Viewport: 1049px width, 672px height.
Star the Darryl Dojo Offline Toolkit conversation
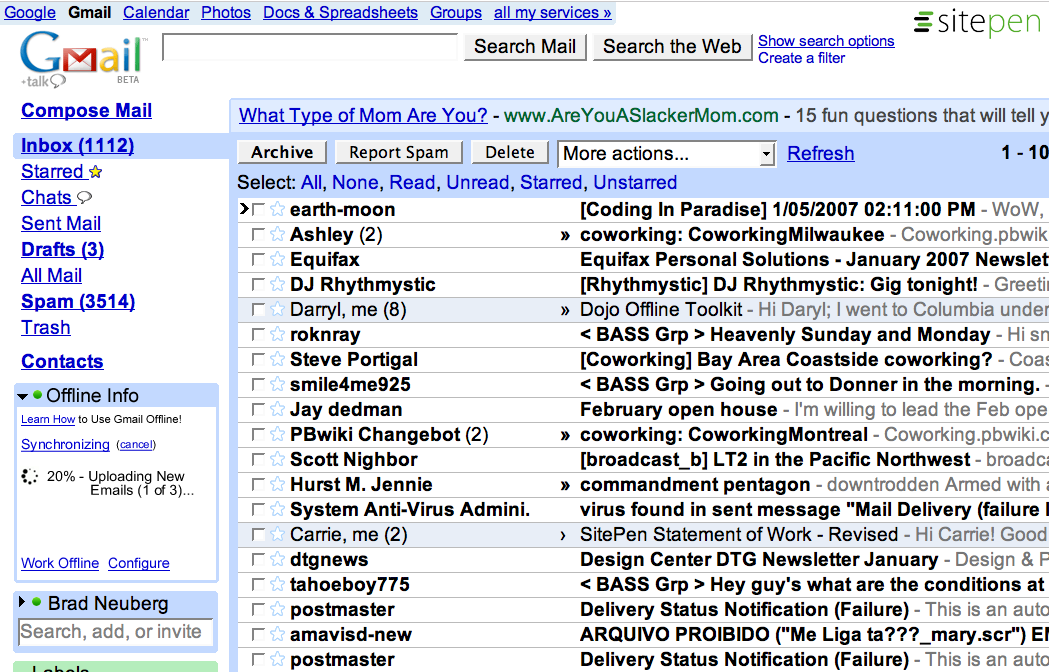coord(278,309)
